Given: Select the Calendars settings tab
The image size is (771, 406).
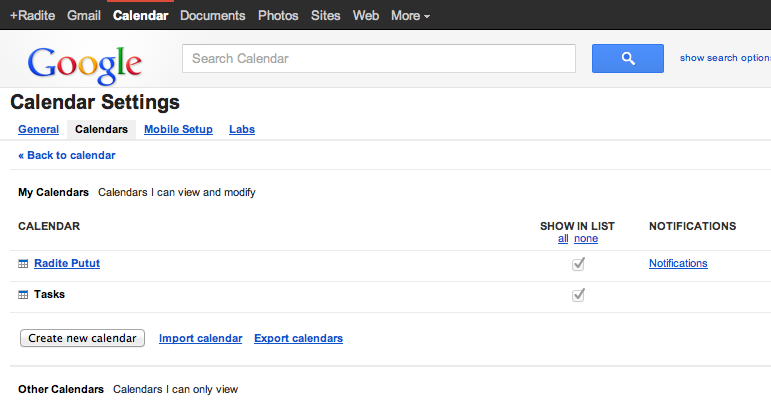Looking at the screenshot, I should point(101,129).
